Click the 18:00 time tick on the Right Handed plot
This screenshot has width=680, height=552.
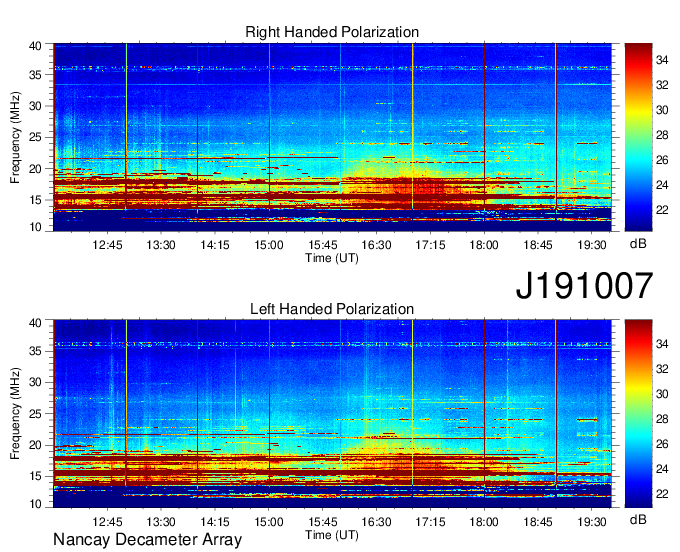point(484,245)
